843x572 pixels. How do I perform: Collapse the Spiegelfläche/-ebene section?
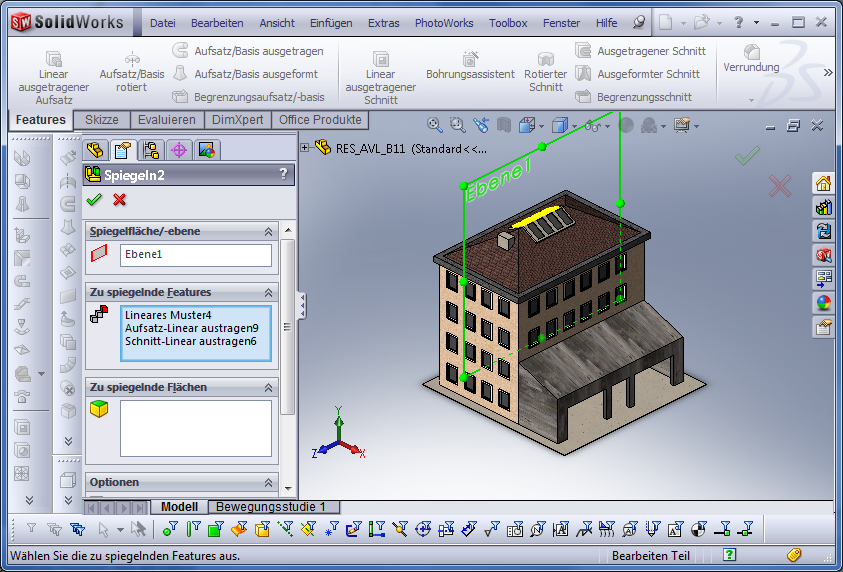point(268,231)
